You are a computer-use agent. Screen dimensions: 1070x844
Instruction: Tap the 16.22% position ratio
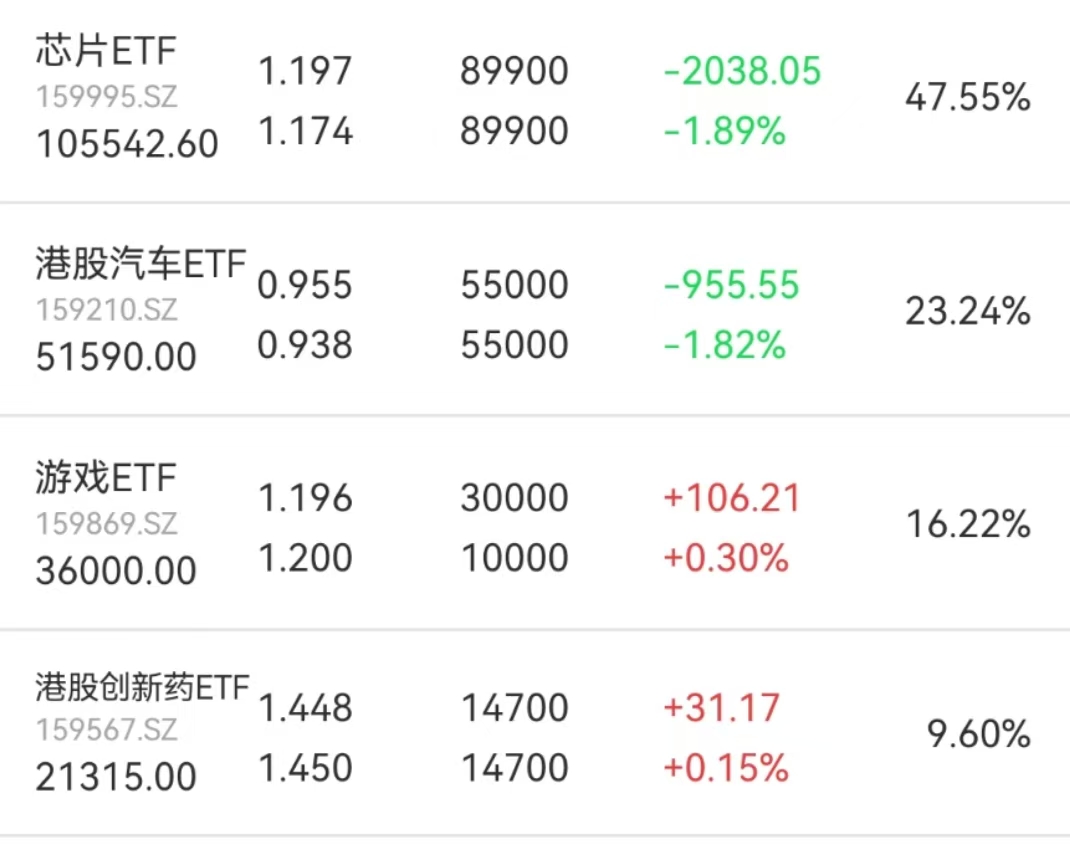click(x=967, y=524)
